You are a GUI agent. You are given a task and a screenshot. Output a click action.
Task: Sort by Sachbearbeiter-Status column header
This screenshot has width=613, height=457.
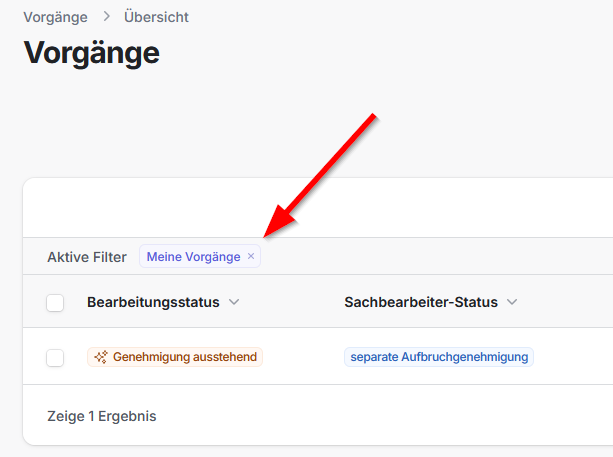pyautogui.click(x=421, y=302)
